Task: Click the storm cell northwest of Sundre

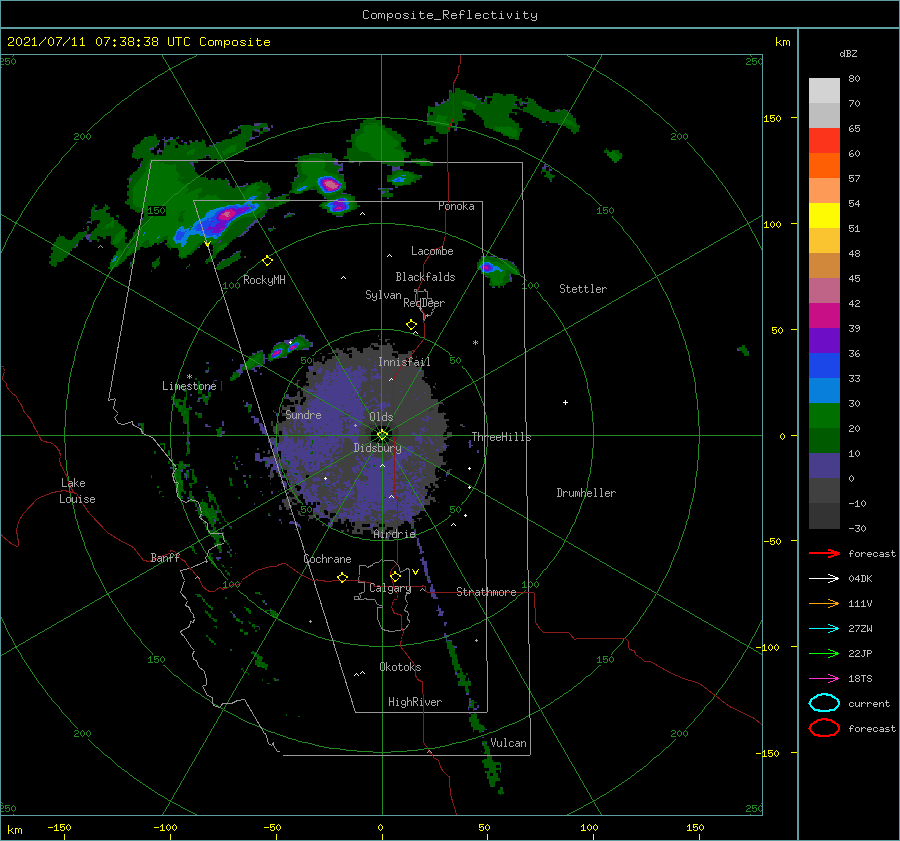Action: [x=286, y=348]
